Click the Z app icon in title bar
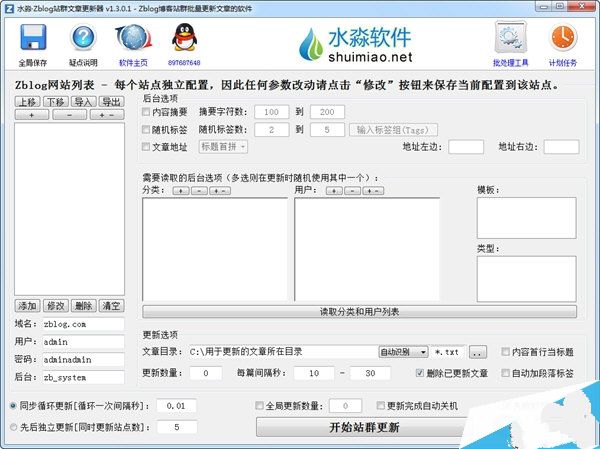 (9, 8)
